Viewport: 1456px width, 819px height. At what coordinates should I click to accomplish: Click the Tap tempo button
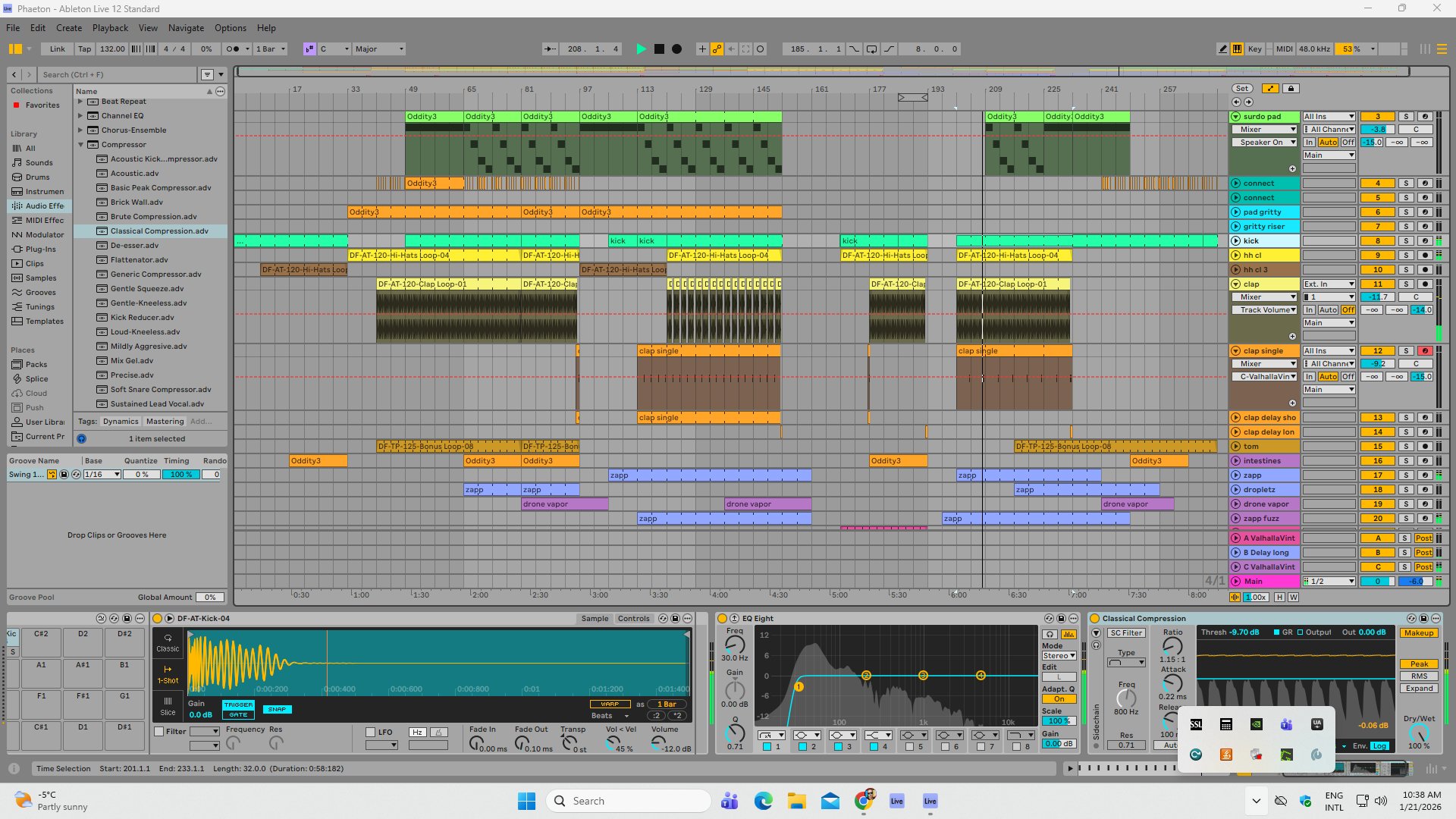coord(84,49)
